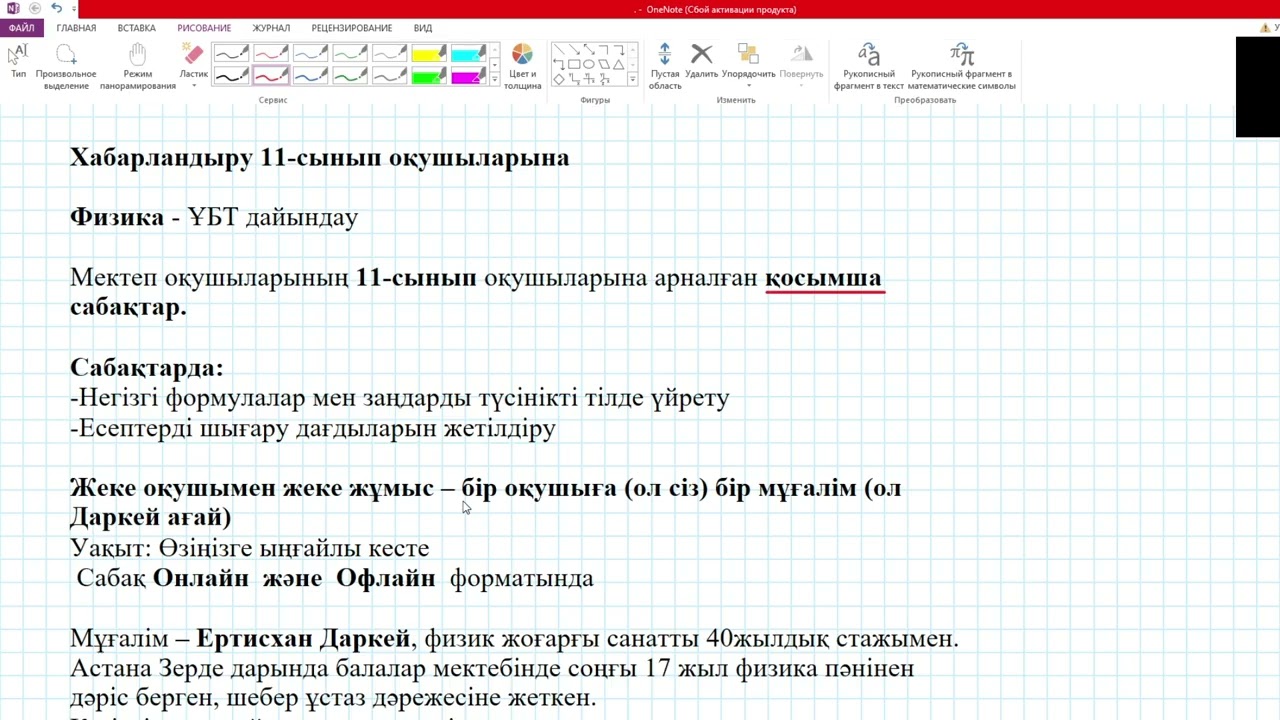
Task: Select the rectangle shape
Action: tap(574, 64)
